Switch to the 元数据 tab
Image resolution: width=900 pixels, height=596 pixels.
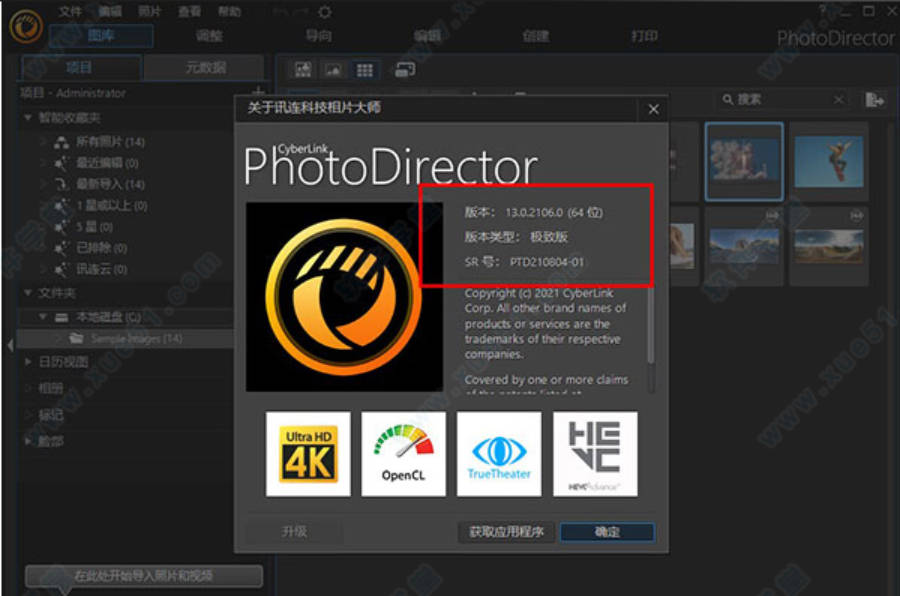click(x=205, y=68)
